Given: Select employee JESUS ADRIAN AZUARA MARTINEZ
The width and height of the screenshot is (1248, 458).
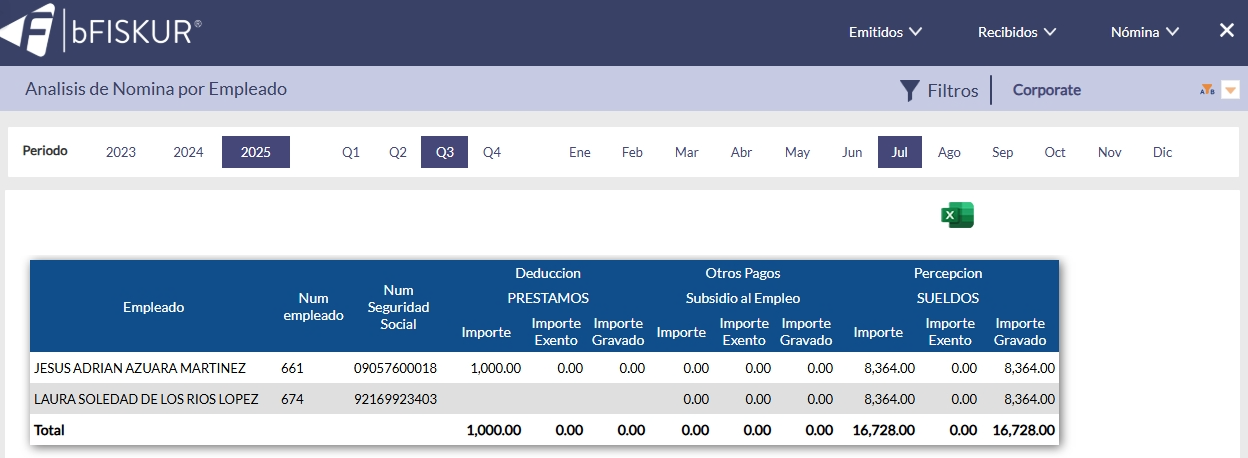Looking at the screenshot, I should (140, 368).
